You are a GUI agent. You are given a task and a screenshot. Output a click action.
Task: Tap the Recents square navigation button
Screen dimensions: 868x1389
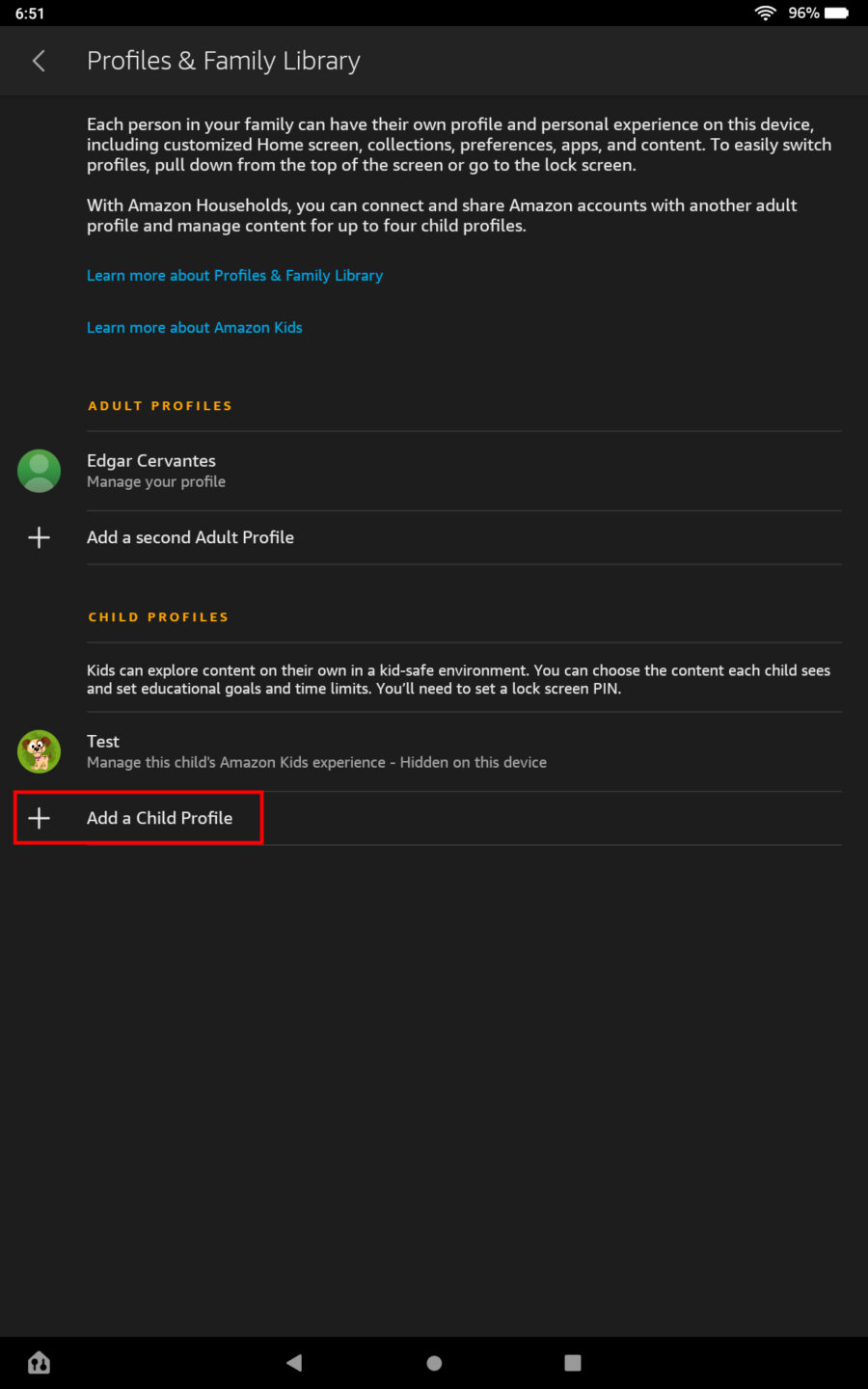[572, 1362]
